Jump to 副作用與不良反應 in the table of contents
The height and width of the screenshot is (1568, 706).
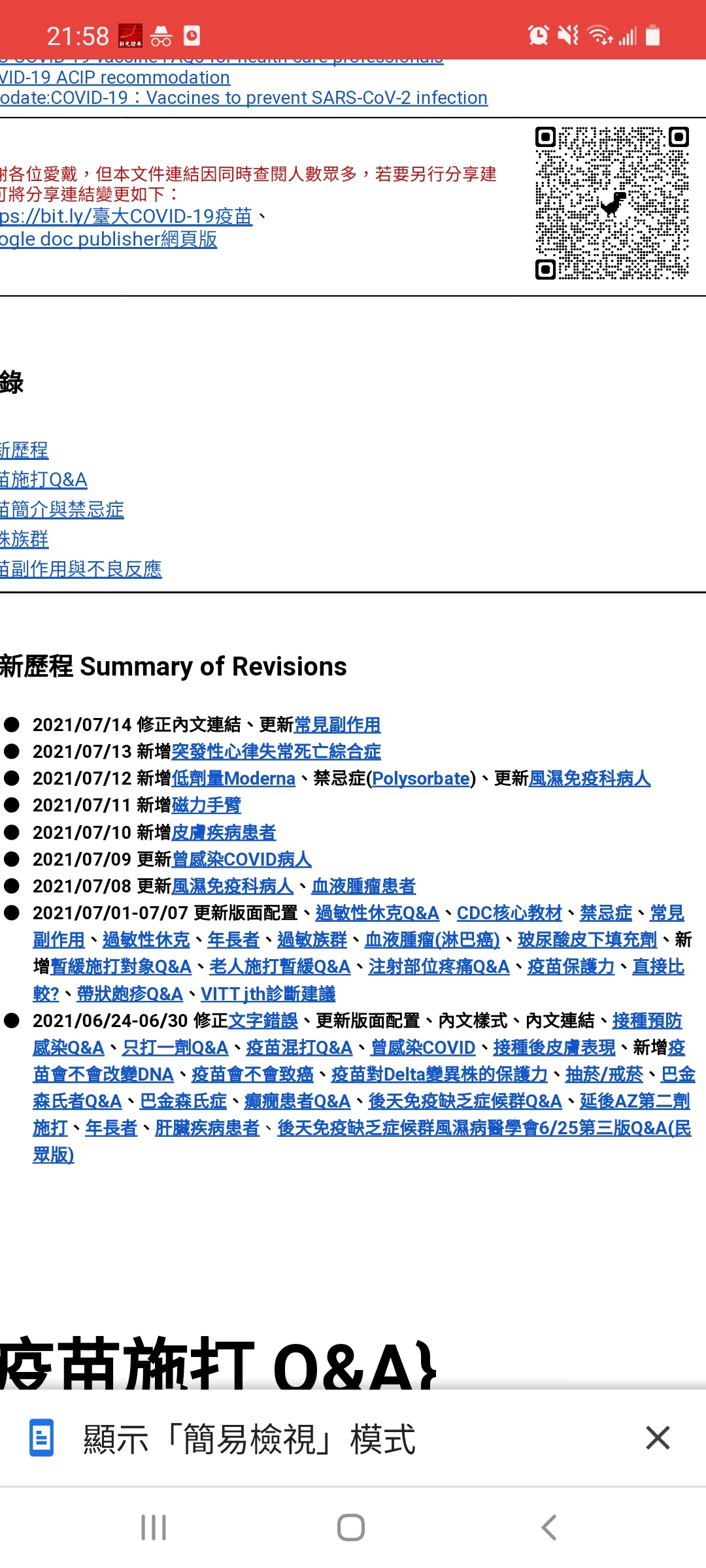[81, 569]
